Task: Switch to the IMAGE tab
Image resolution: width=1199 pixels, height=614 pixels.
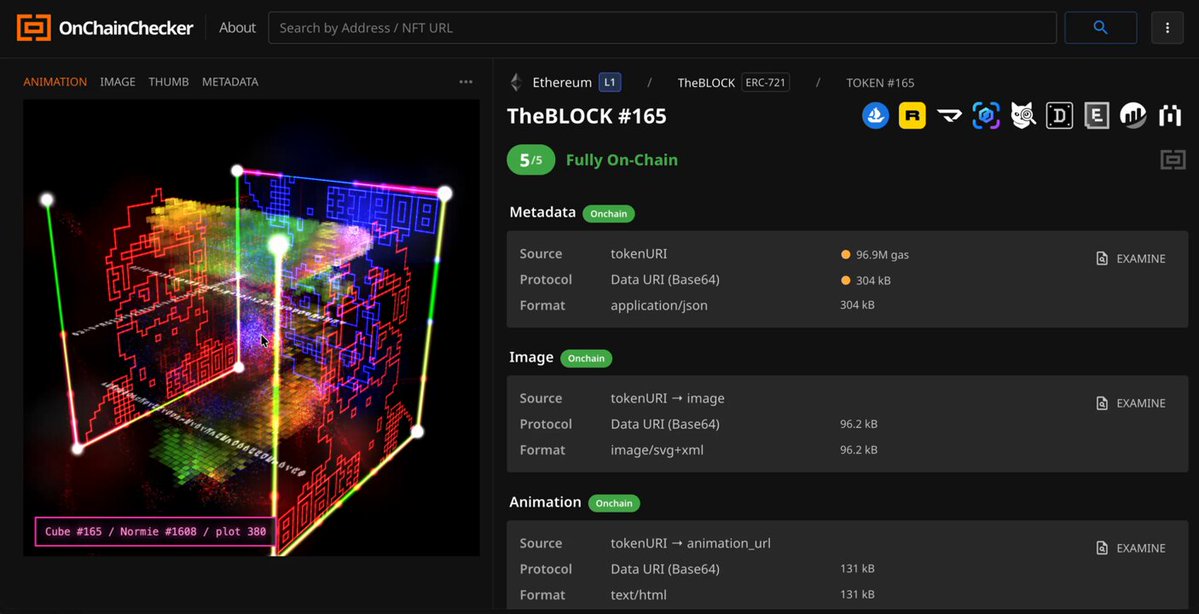Action: pos(118,82)
